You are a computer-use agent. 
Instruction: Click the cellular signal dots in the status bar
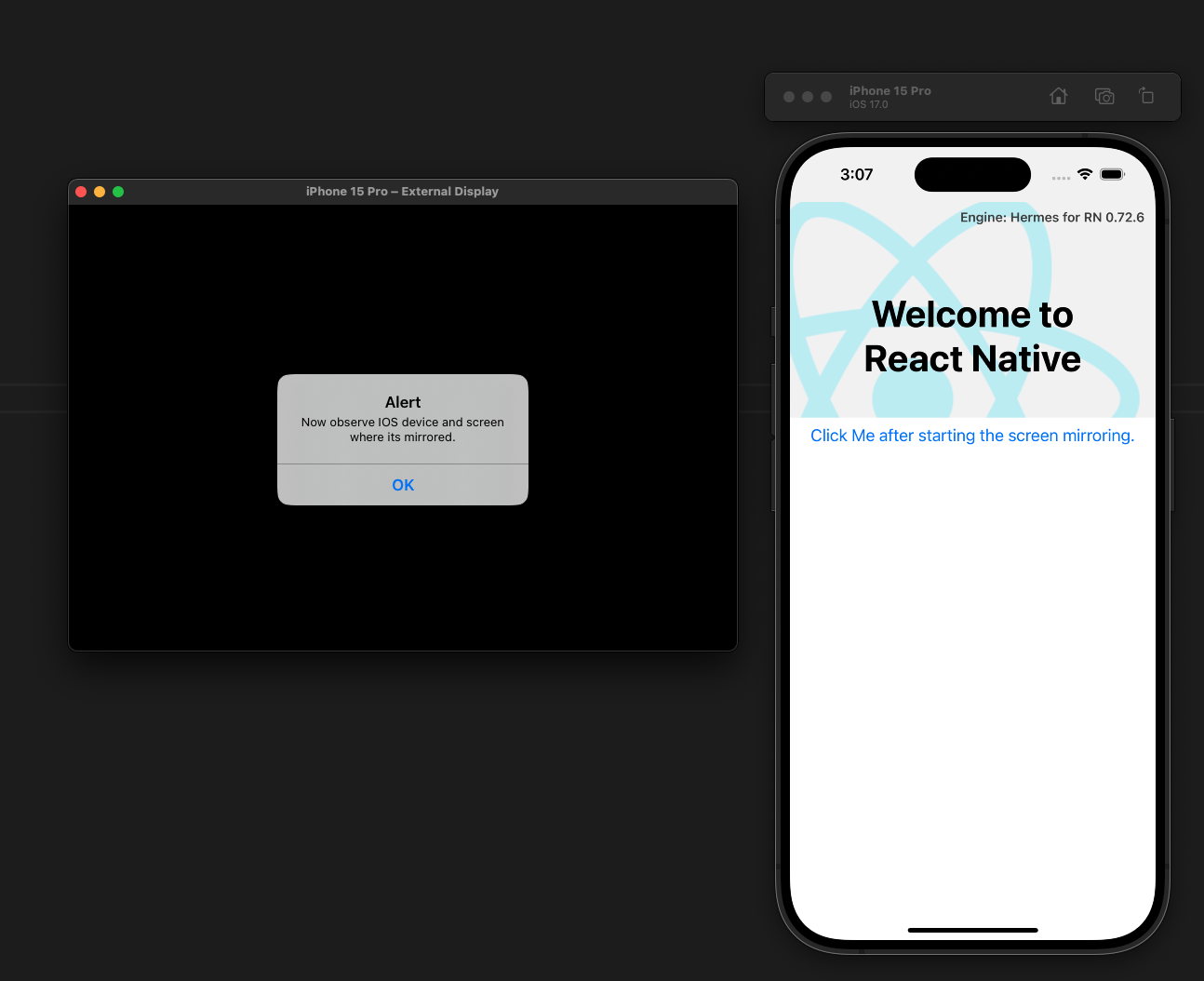pos(1061,178)
